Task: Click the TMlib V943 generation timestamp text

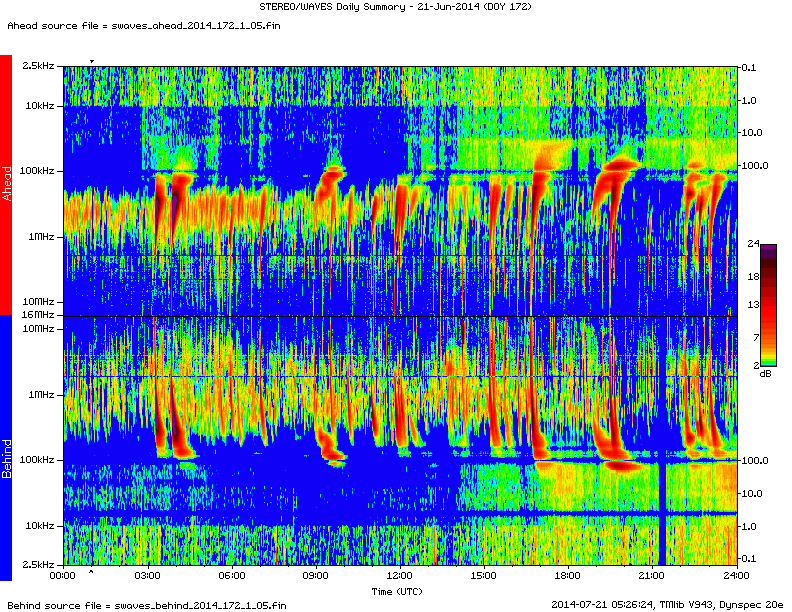Action: [x=667, y=604]
